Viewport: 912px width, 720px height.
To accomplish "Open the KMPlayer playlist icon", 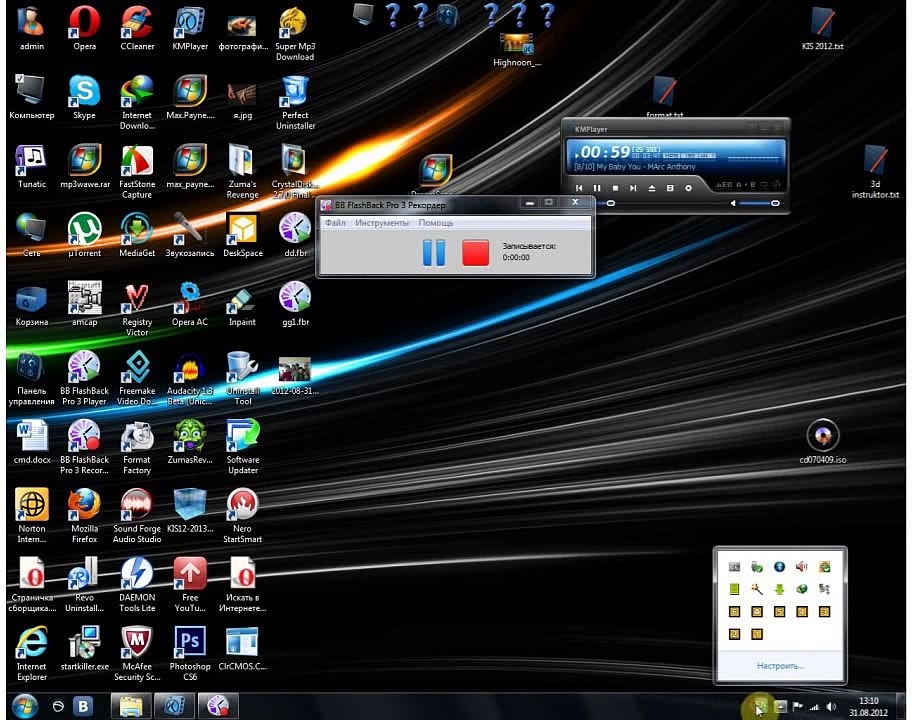I will 670,188.
